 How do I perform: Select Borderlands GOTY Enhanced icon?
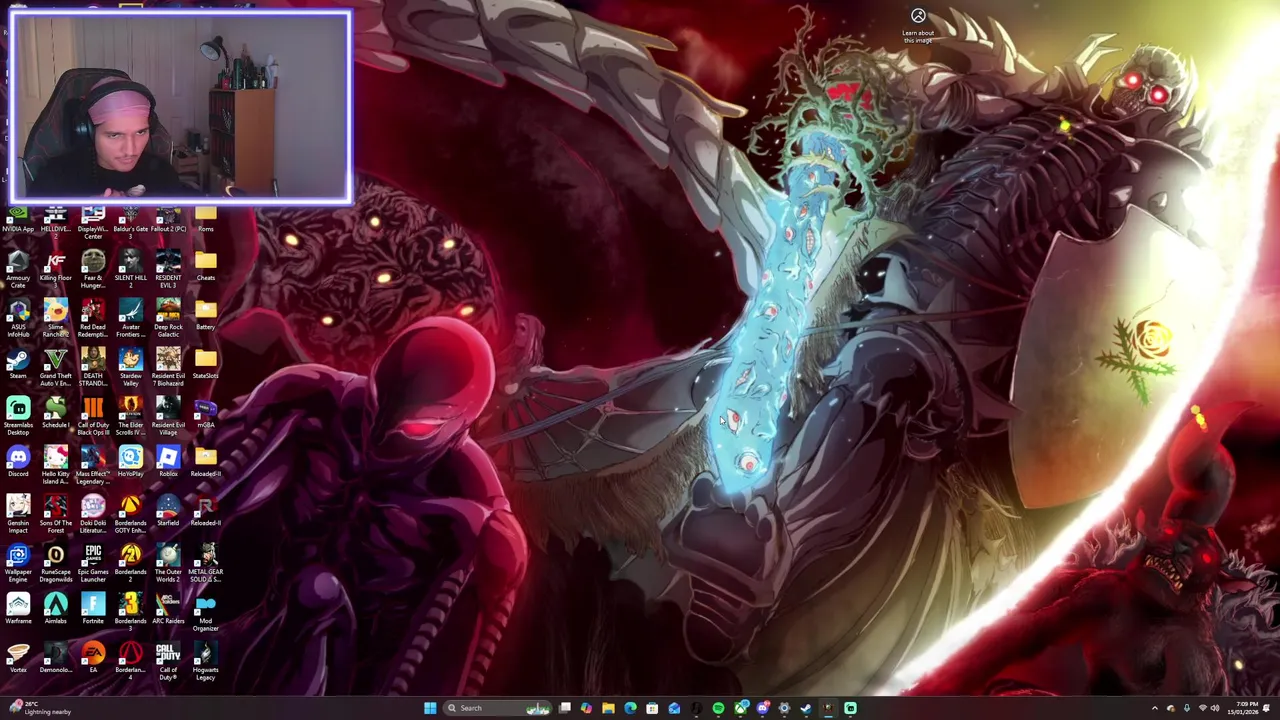point(130,514)
